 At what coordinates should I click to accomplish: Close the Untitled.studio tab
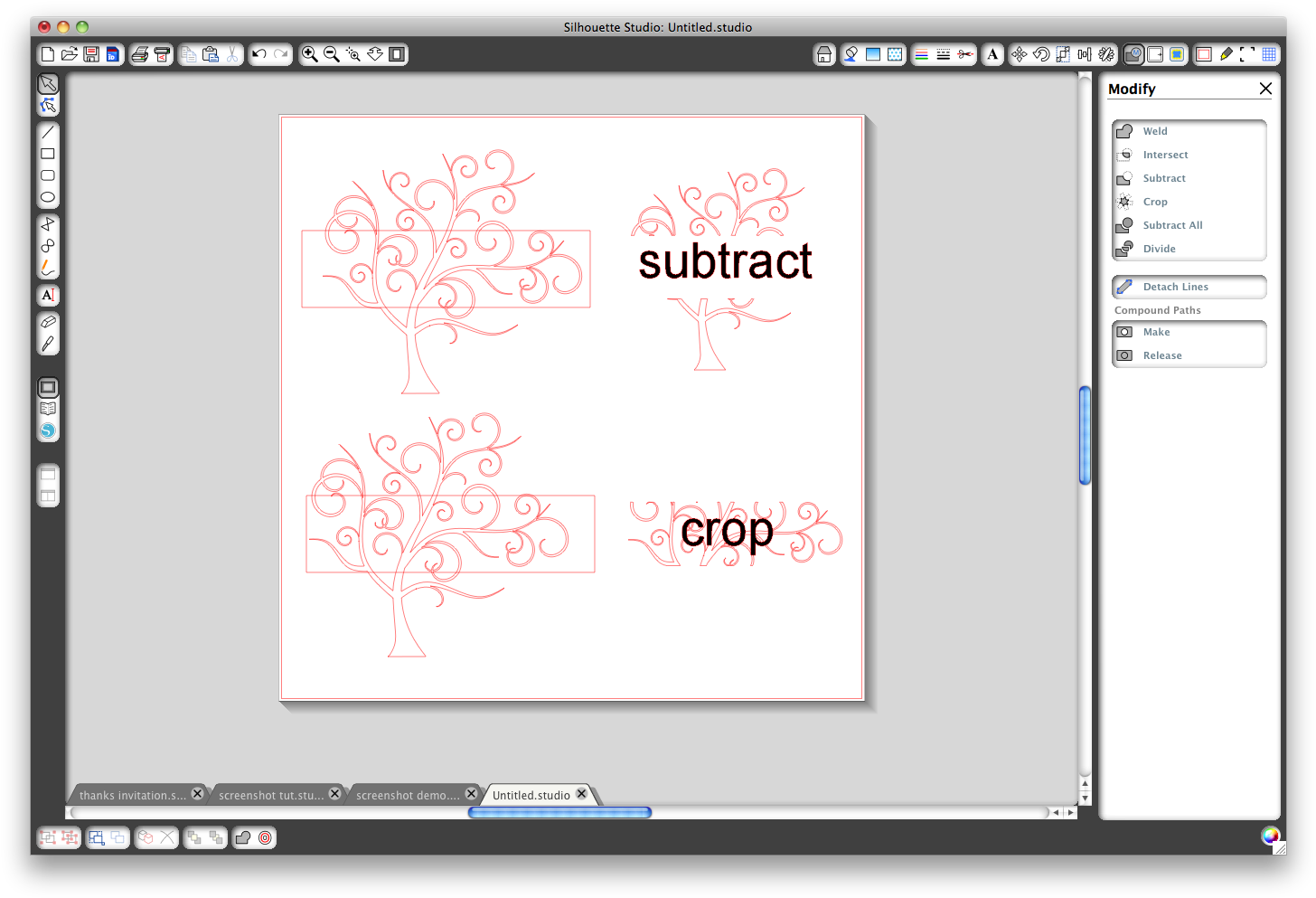[x=582, y=794]
